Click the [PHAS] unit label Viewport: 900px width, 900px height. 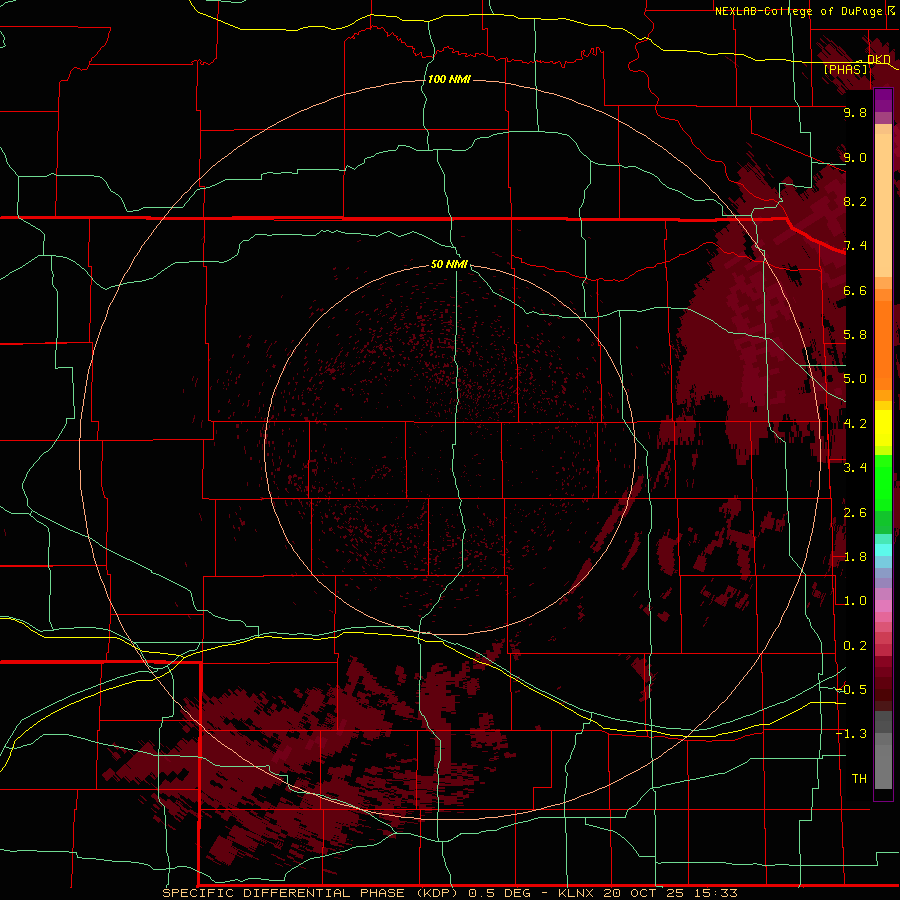(845, 69)
